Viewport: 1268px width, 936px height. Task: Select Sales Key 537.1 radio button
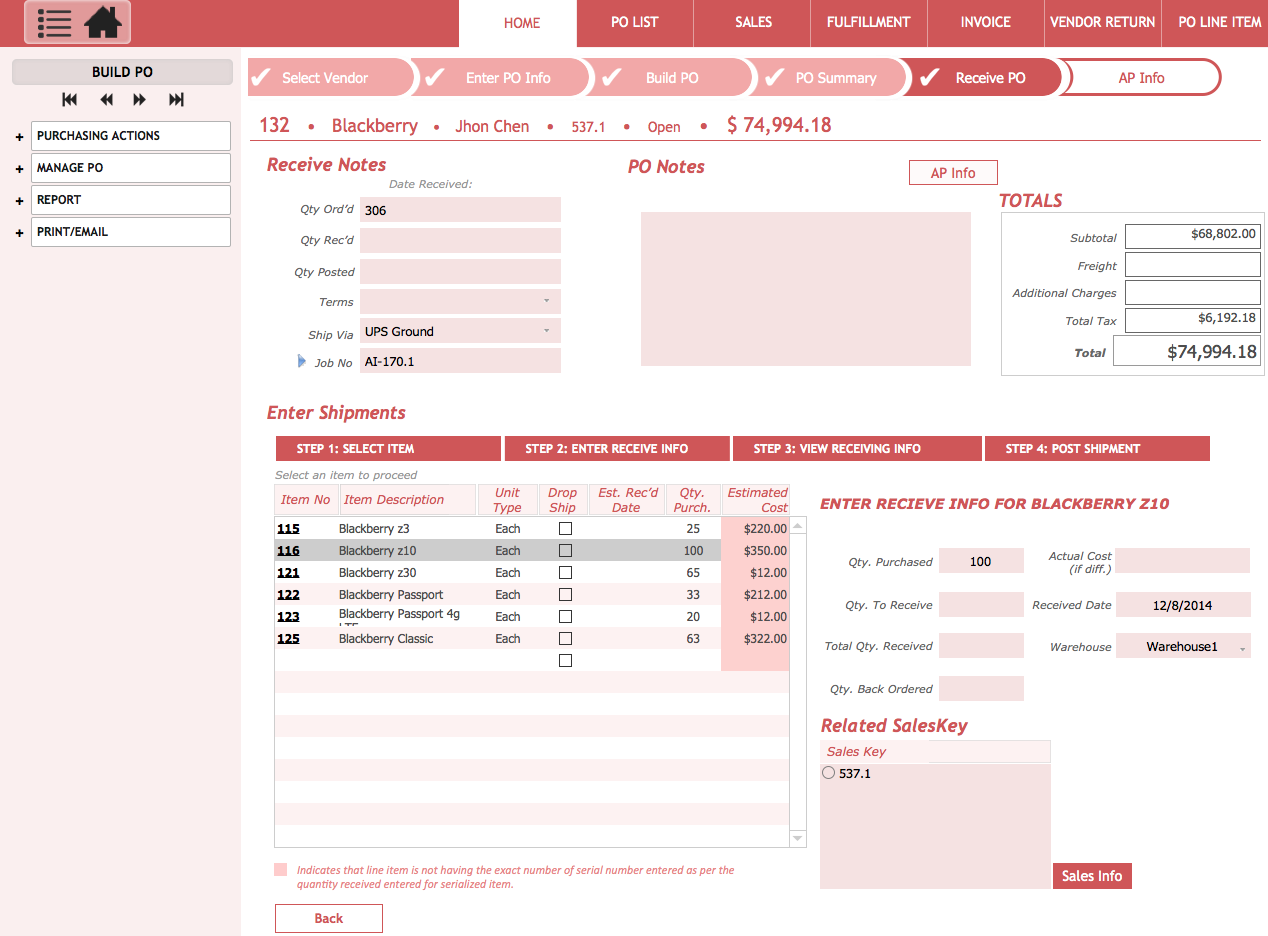click(x=828, y=773)
